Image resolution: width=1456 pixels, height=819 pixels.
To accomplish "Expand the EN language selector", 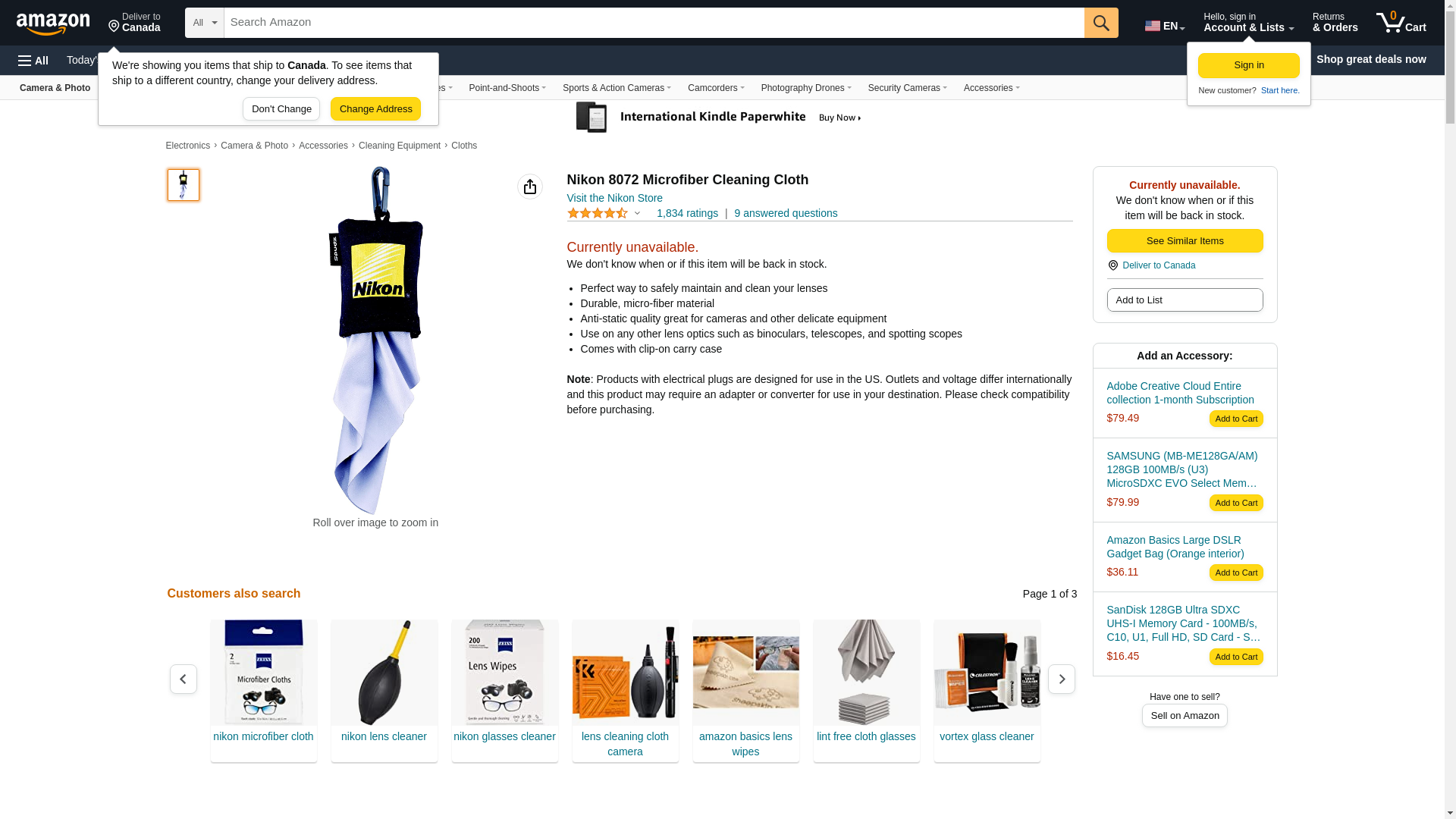I will [x=1165, y=26].
